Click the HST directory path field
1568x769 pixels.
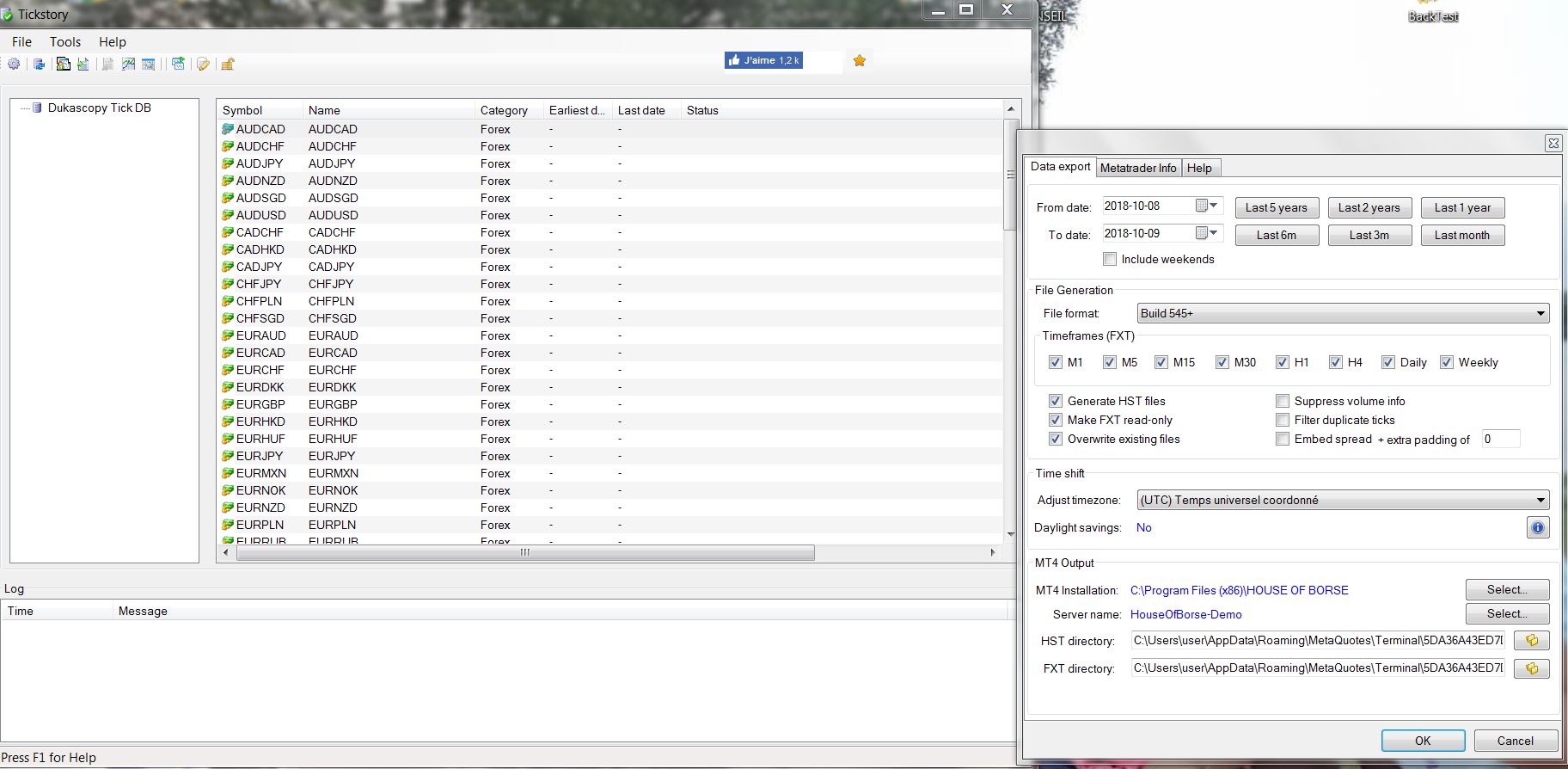(x=1318, y=640)
